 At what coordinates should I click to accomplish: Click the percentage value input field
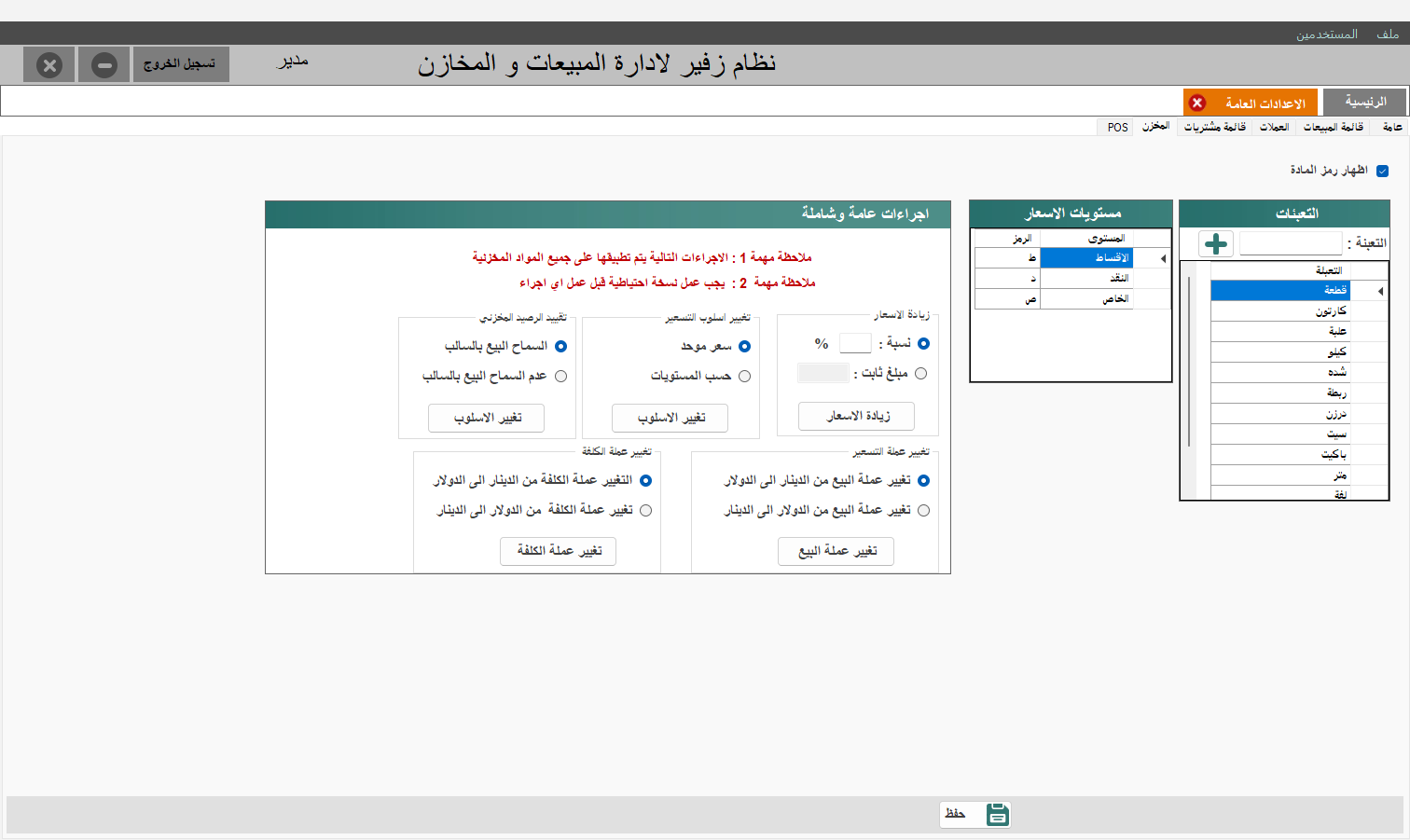tap(855, 343)
